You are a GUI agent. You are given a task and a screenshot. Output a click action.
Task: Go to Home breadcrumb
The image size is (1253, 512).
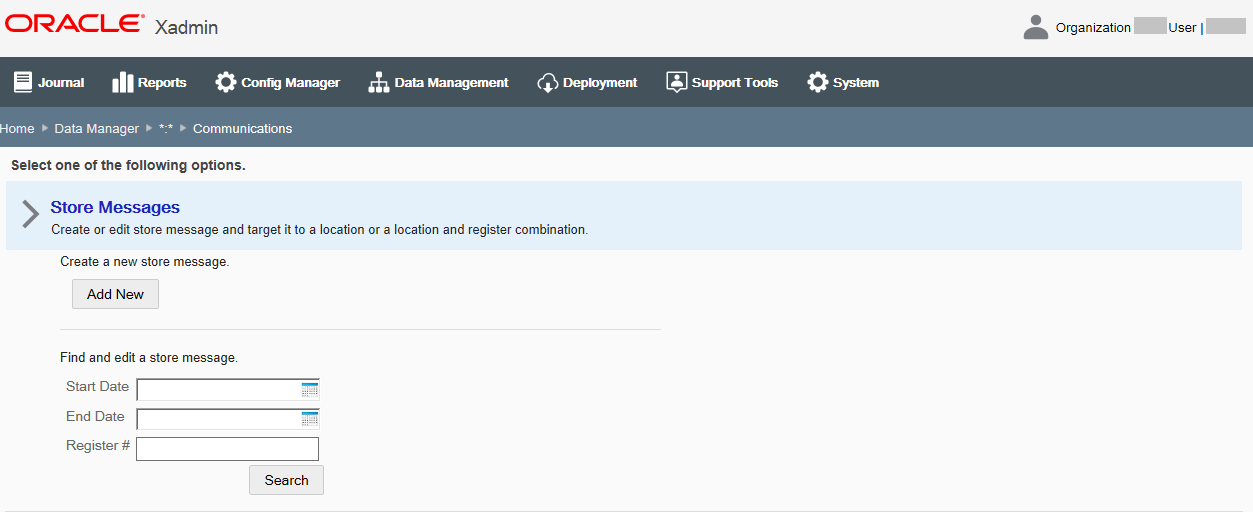(x=17, y=128)
